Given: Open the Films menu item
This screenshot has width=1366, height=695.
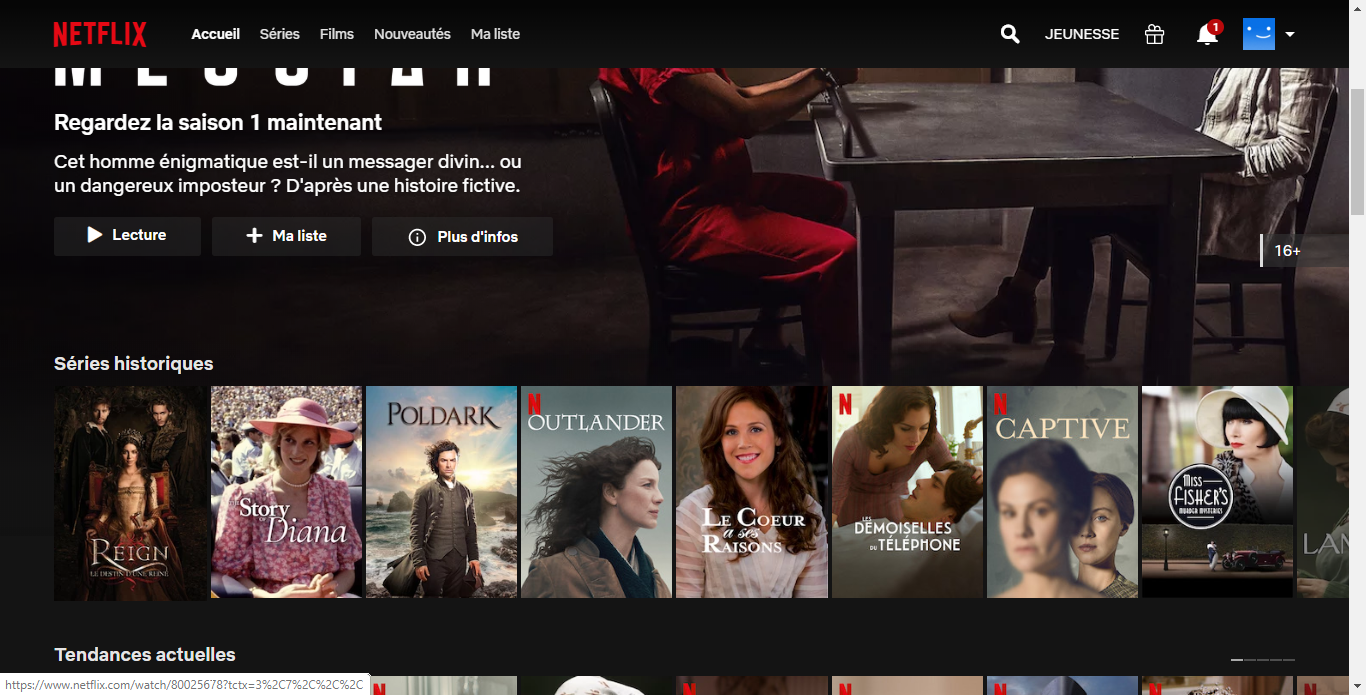Looking at the screenshot, I should [337, 34].
